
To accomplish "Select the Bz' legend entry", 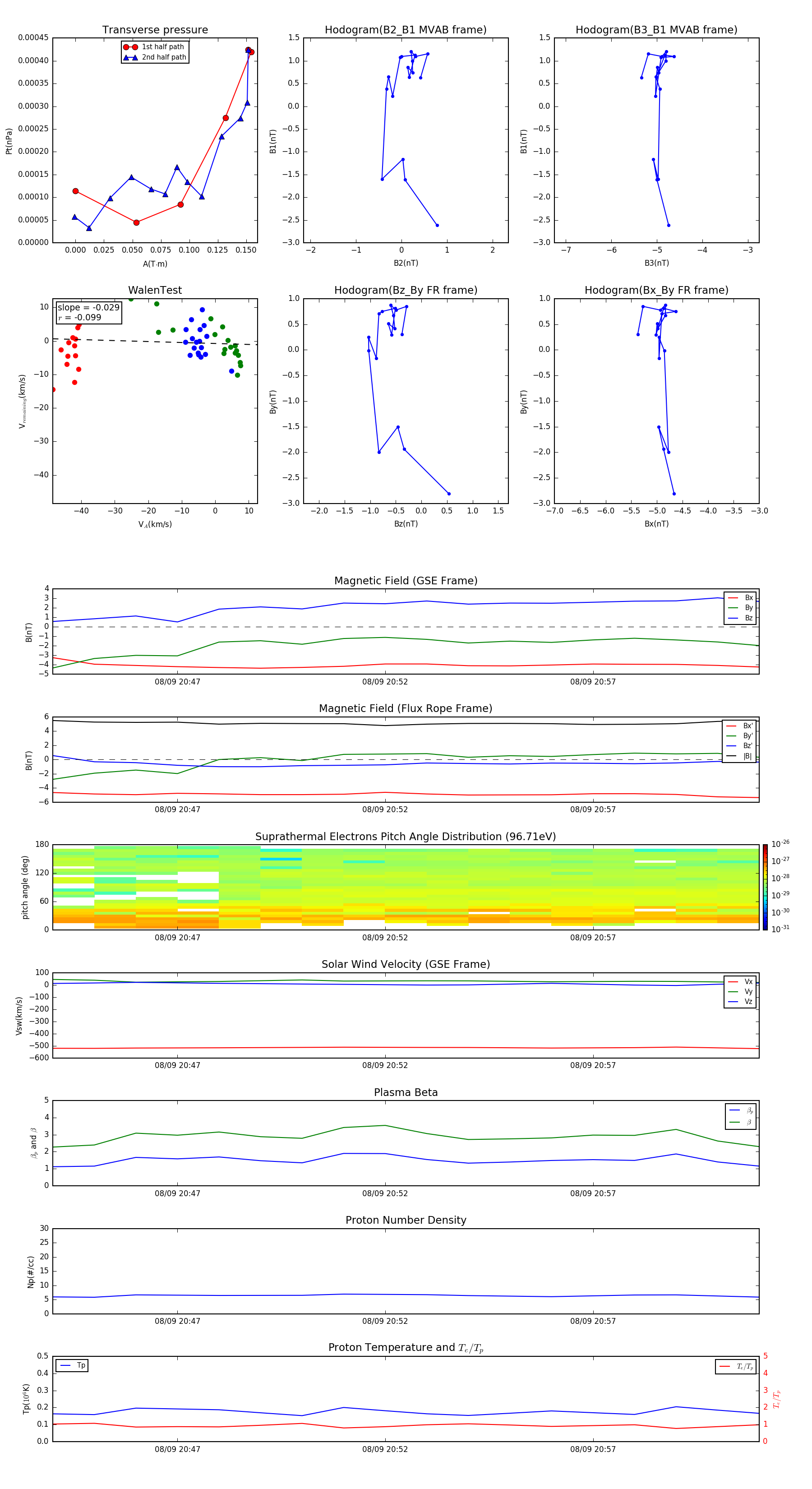I will tap(740, 746).
